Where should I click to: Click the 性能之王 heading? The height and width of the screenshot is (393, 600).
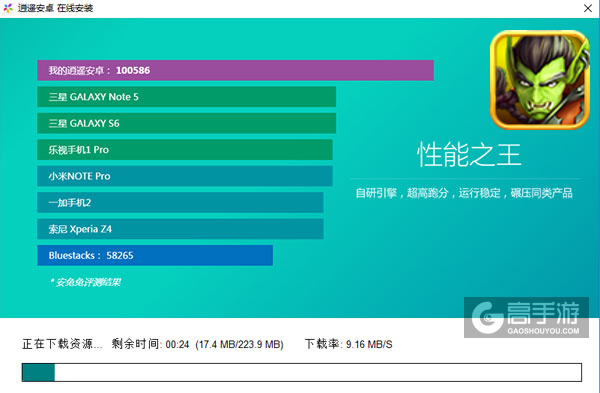pos(469,154)
